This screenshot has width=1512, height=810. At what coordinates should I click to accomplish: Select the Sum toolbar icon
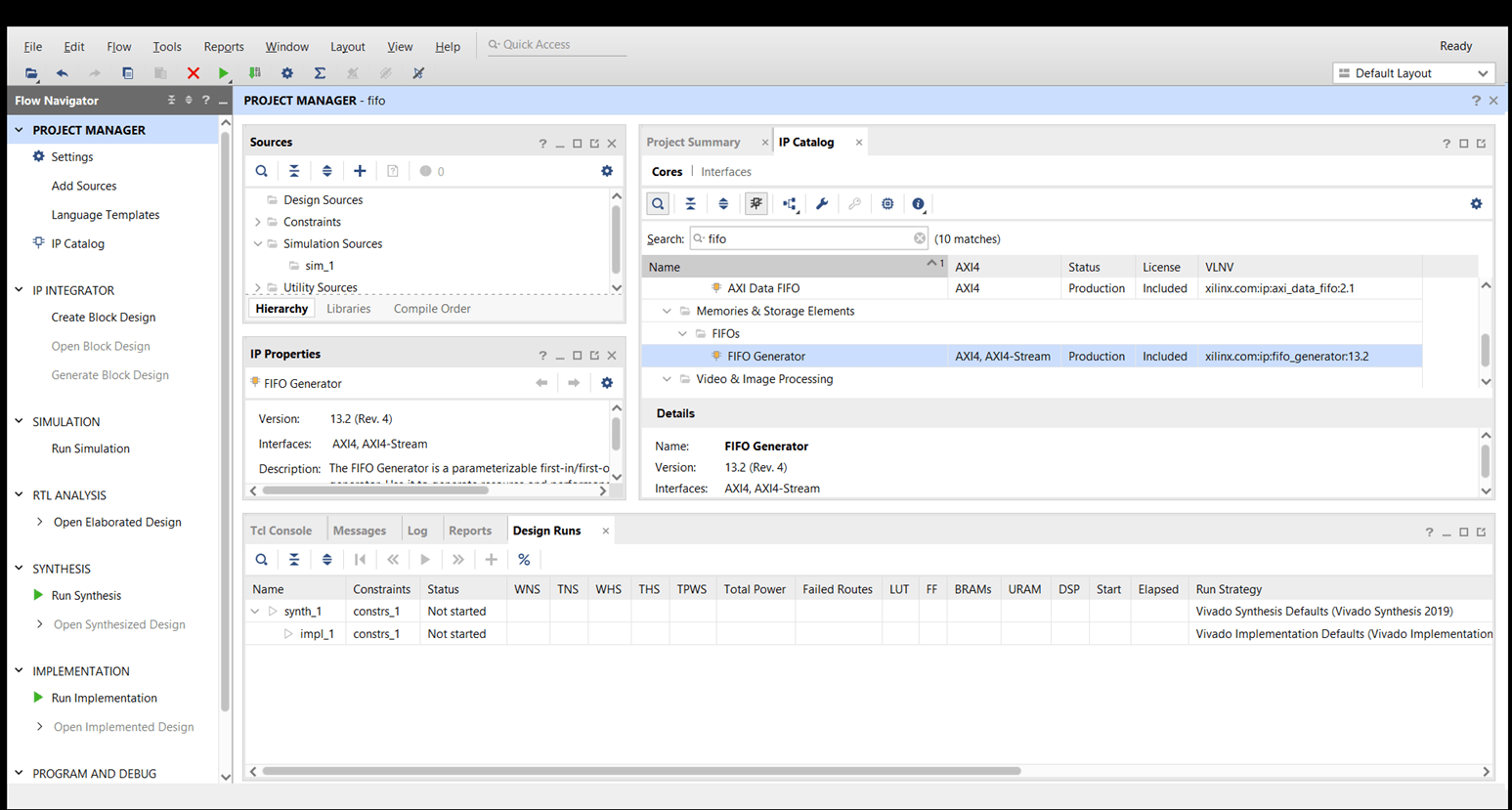point(319,72)
